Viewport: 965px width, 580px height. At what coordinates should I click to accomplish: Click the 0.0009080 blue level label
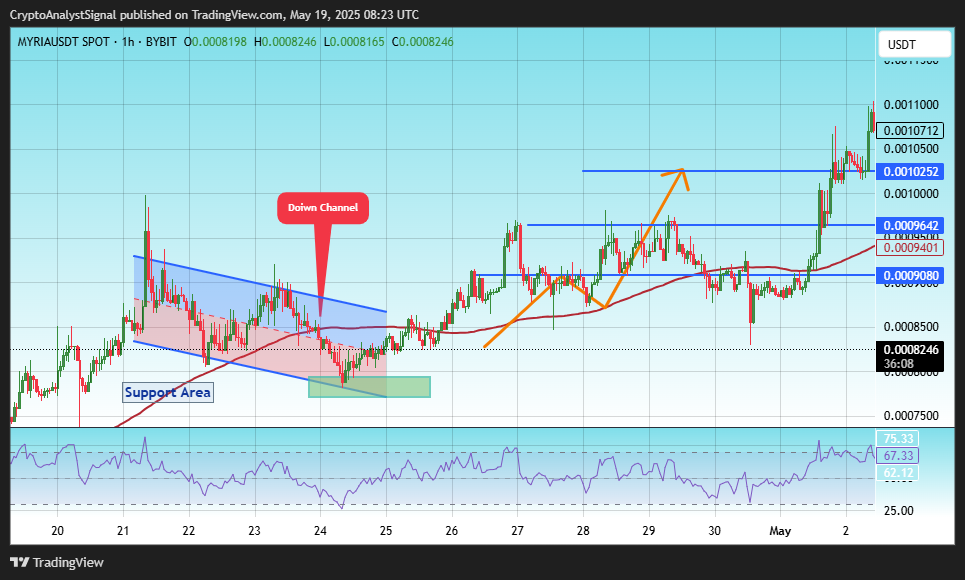911,275
